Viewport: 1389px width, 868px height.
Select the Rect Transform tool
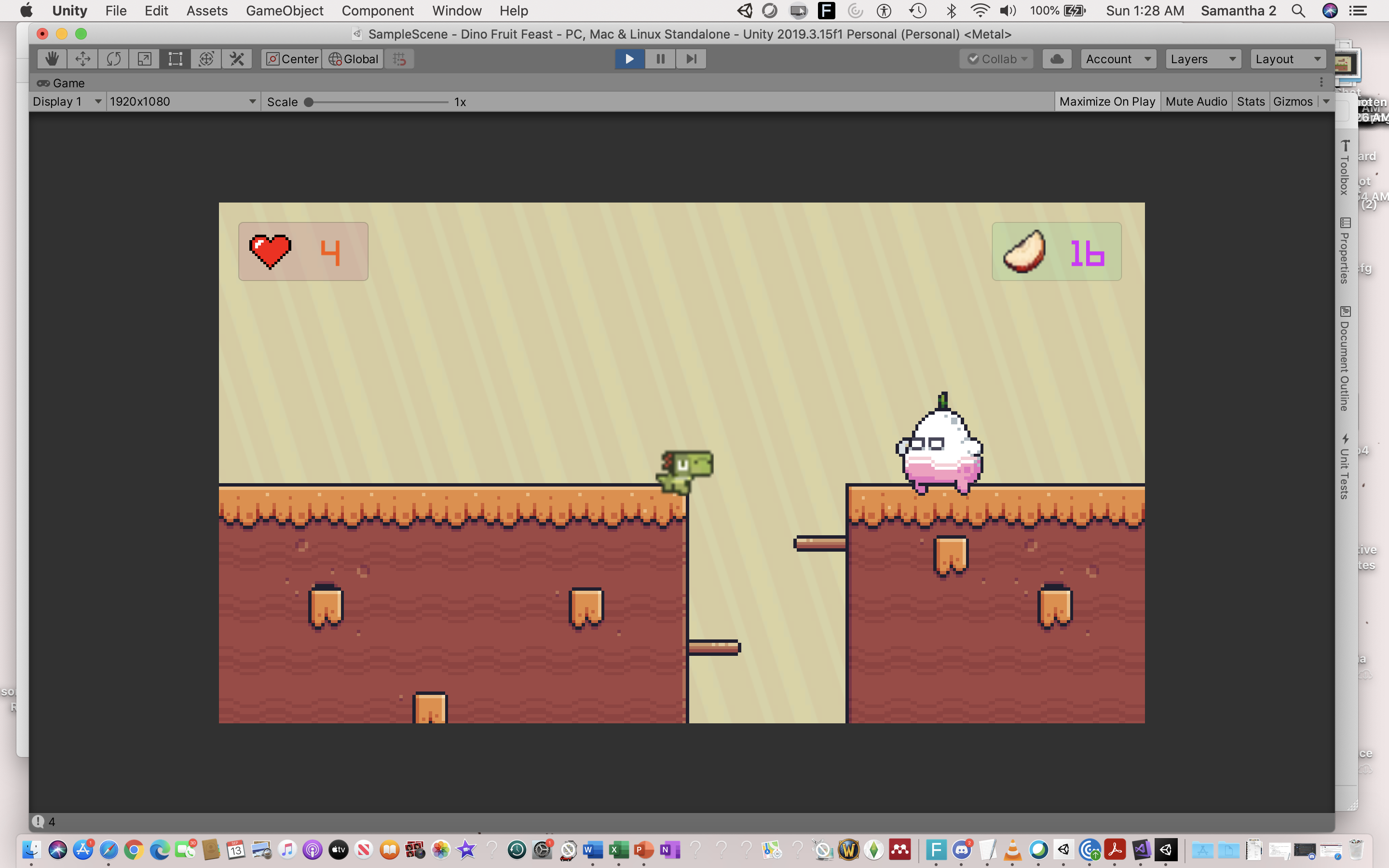pos(175,59)
